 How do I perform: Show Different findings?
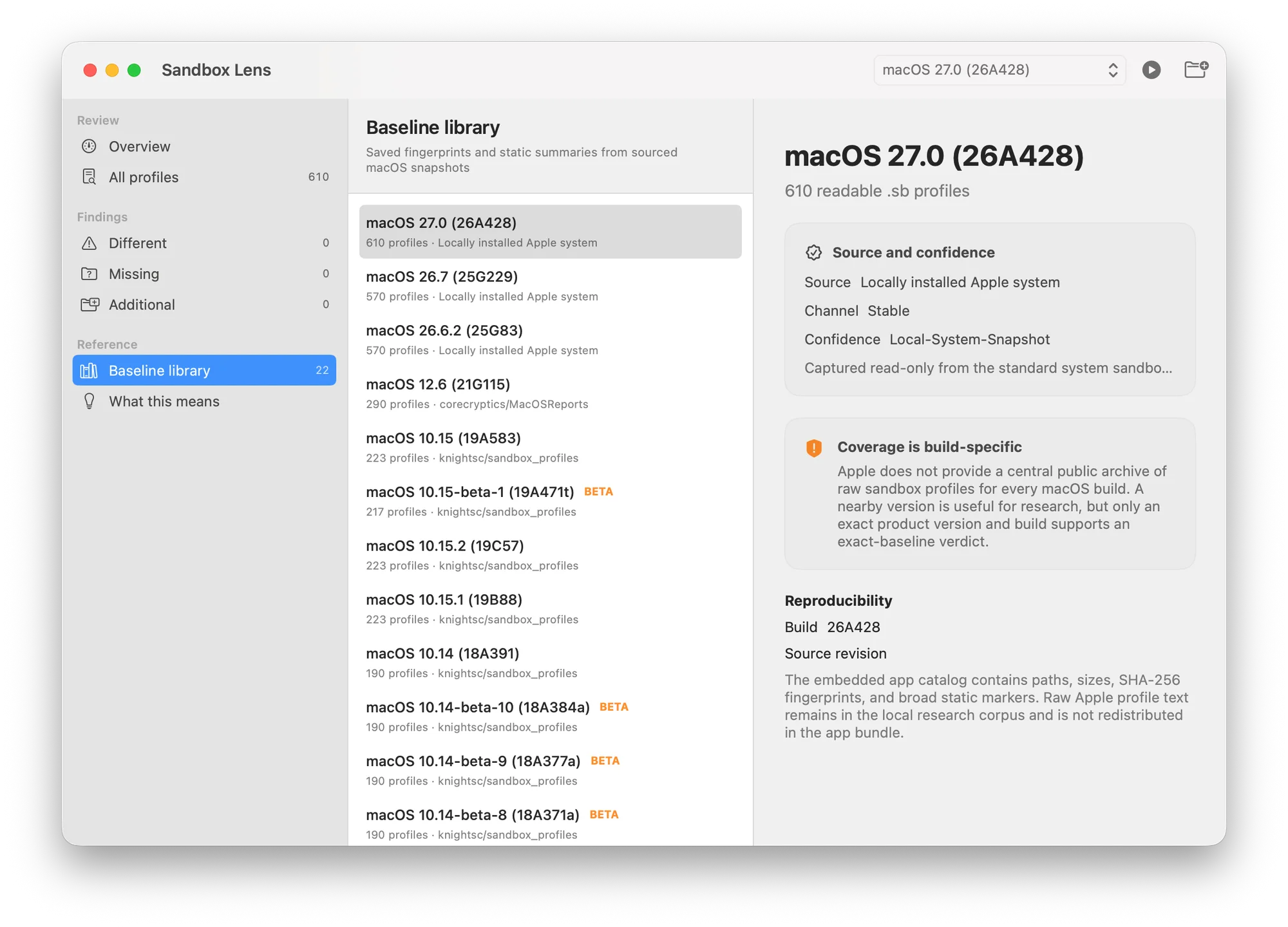pos(204,243)
